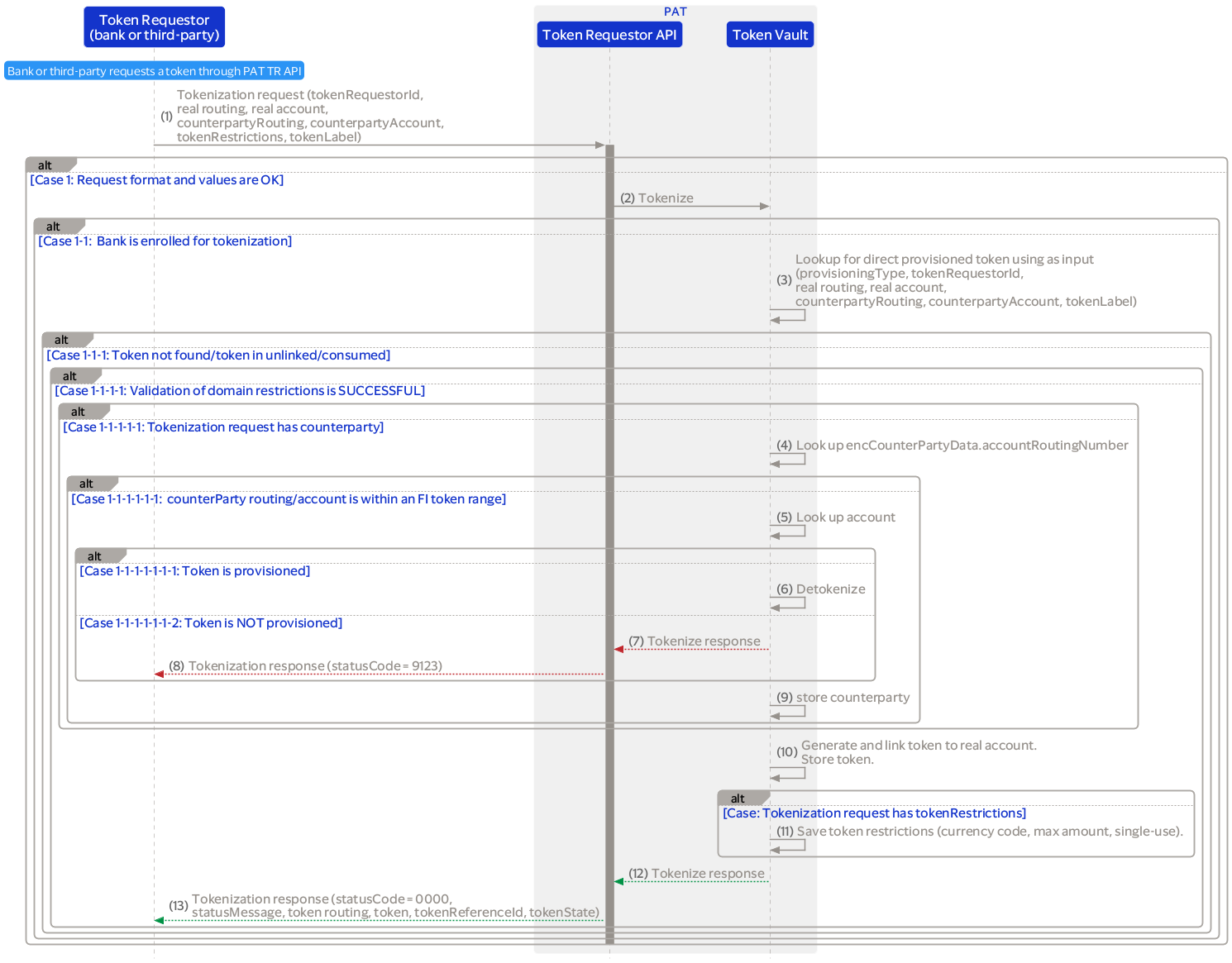Viewport: 1232px width, 963px height.
Task: Select the Token Requestor API participant box
Action: click(x=609, y=34)
